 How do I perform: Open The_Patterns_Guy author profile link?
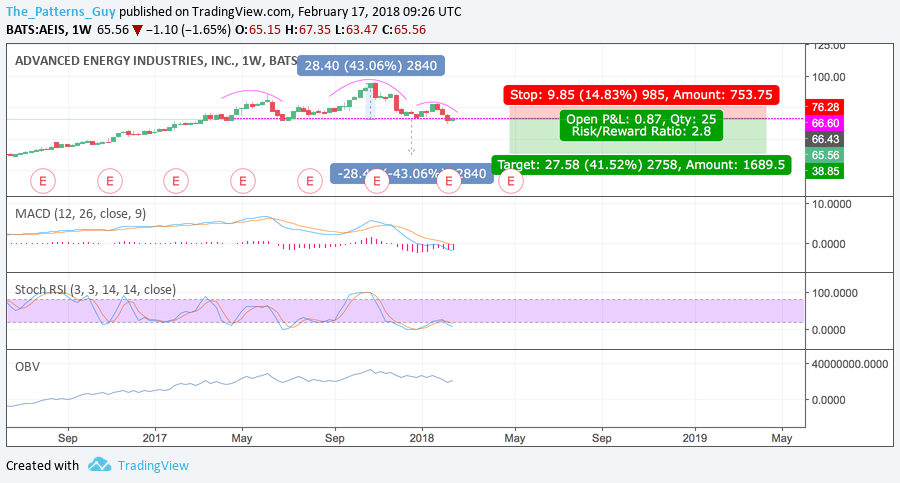point(61,11)
